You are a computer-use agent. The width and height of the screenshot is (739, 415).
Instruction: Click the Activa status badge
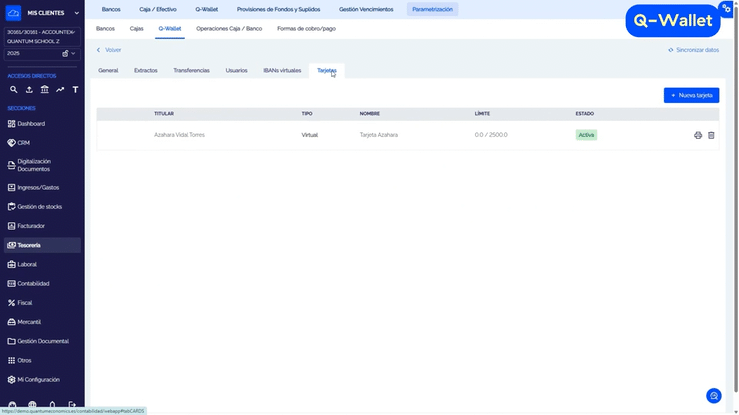(586, 135)
